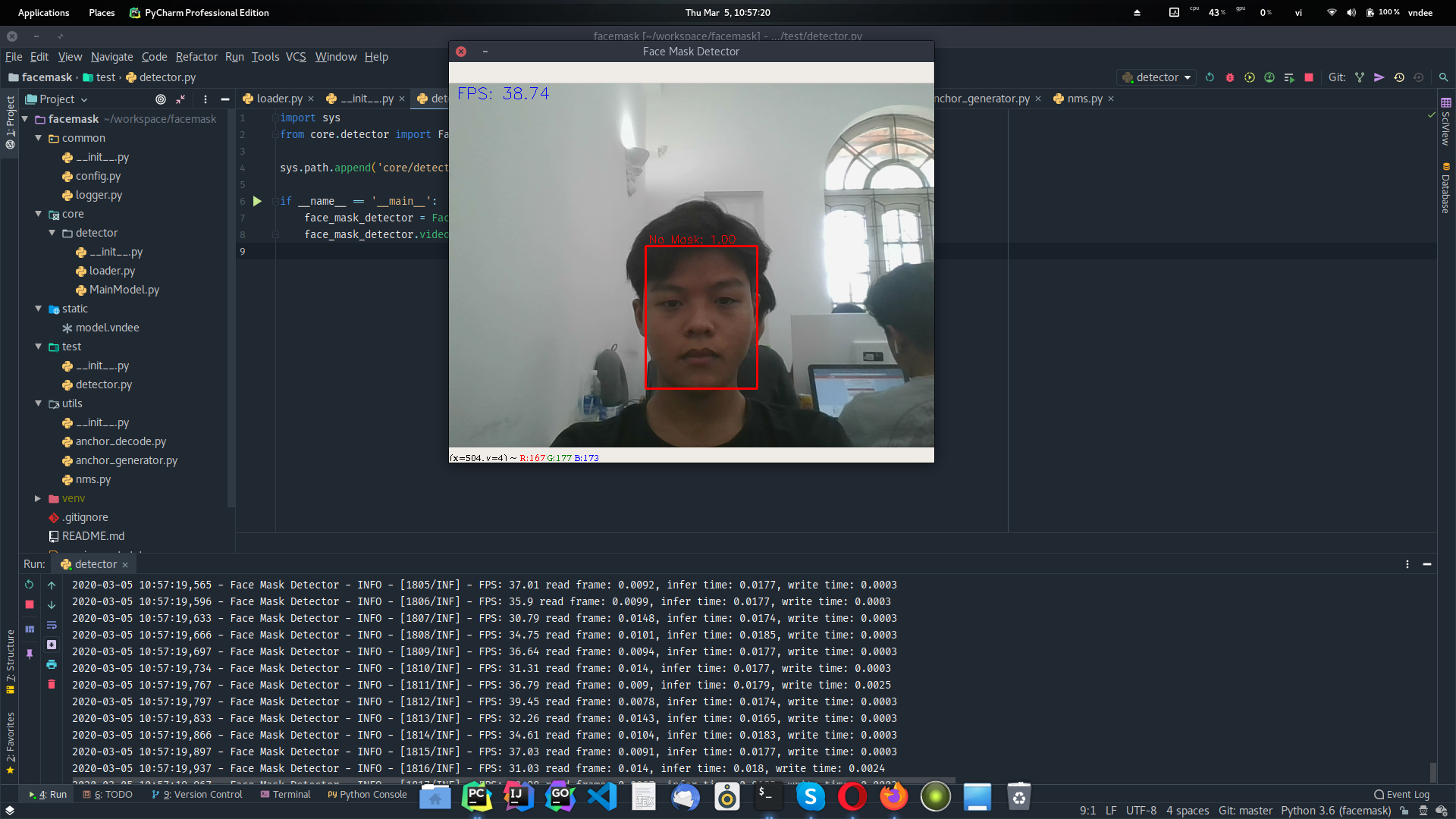Open MainModel.py in the project tree
The height and width of the screenshot is (819, 1456).
tap(124, 290)
